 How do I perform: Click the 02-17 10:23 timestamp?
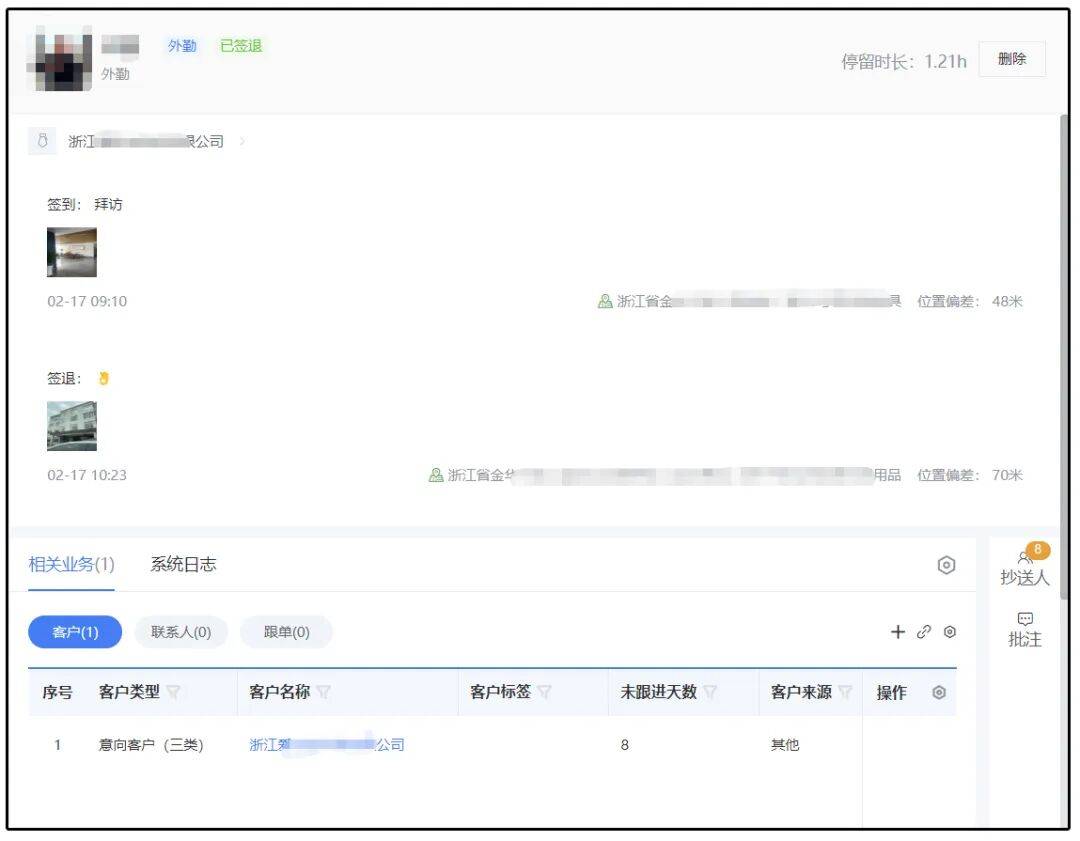point(87,475)
